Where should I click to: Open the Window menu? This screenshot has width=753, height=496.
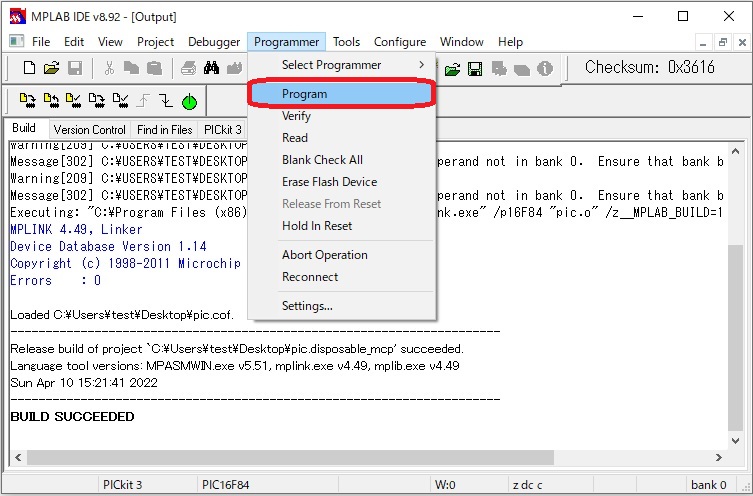tap(461, 42)
